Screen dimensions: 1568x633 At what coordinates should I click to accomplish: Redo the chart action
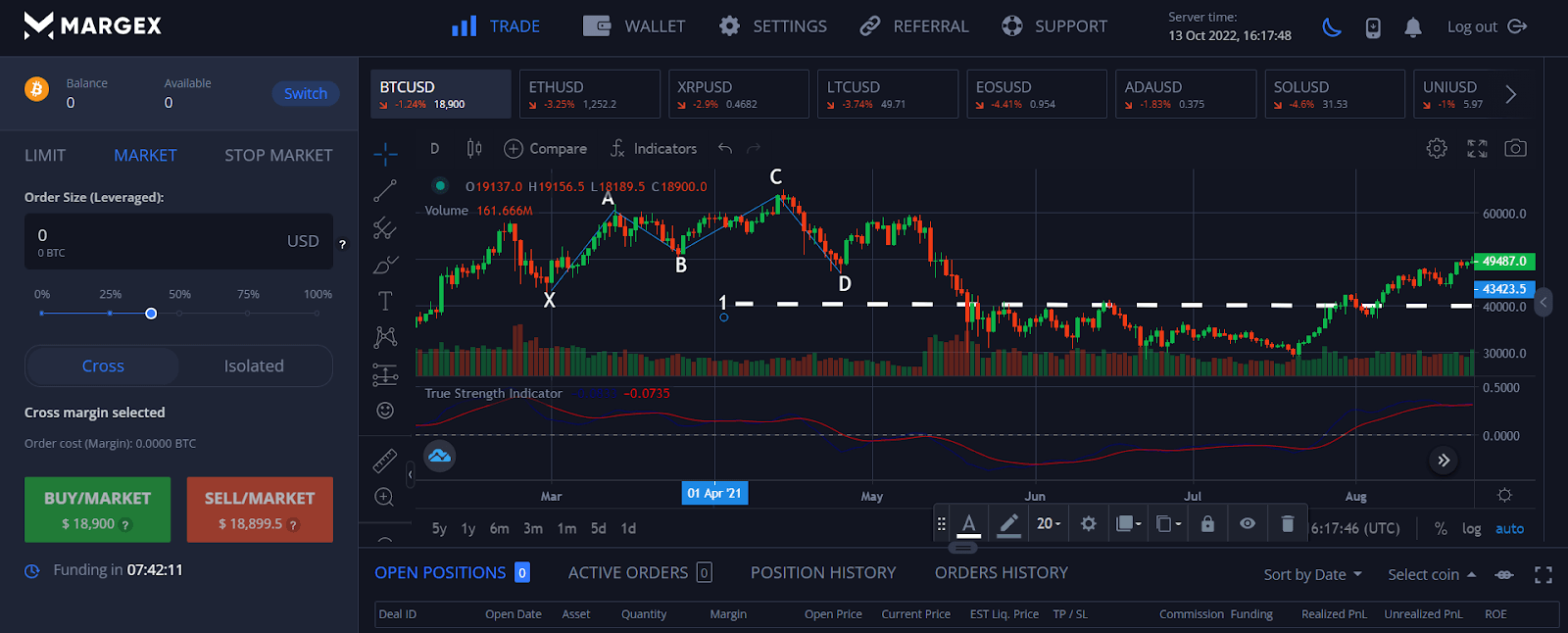pos(754,149)
